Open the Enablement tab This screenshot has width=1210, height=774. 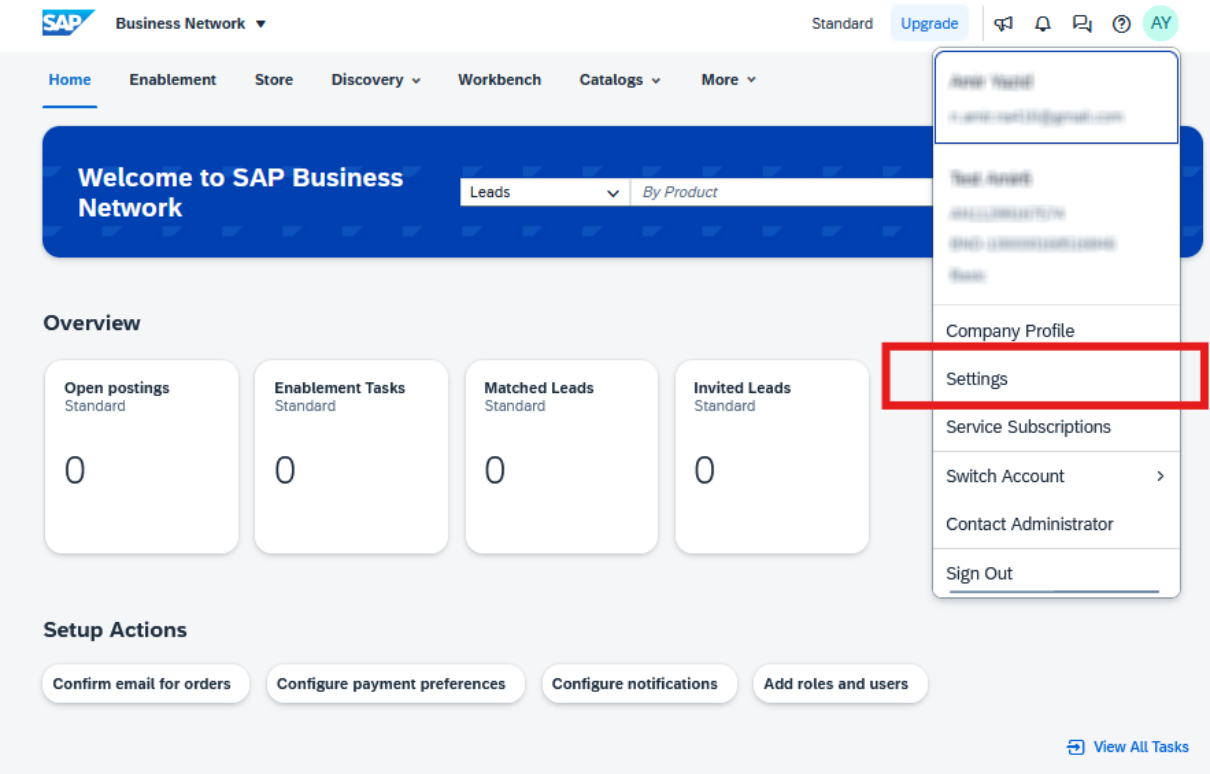click(x=173, y=80)
